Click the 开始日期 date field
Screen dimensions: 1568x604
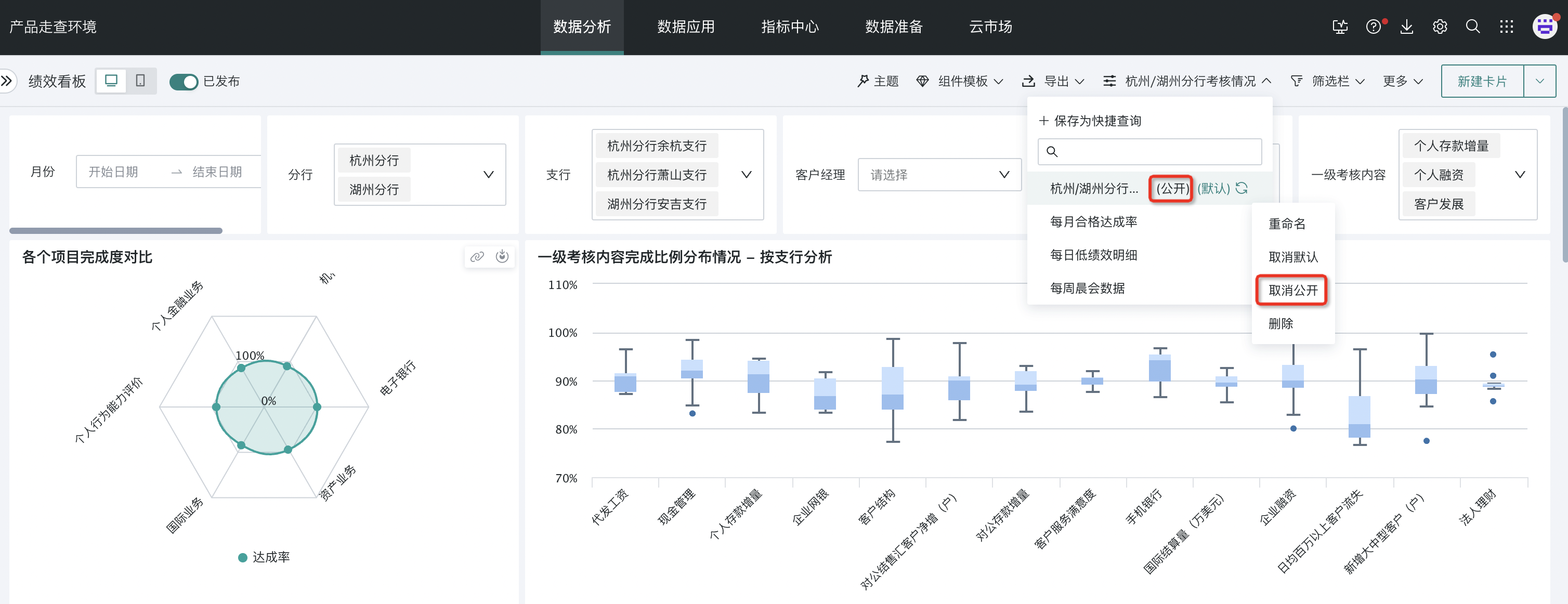tap(113, 172)
